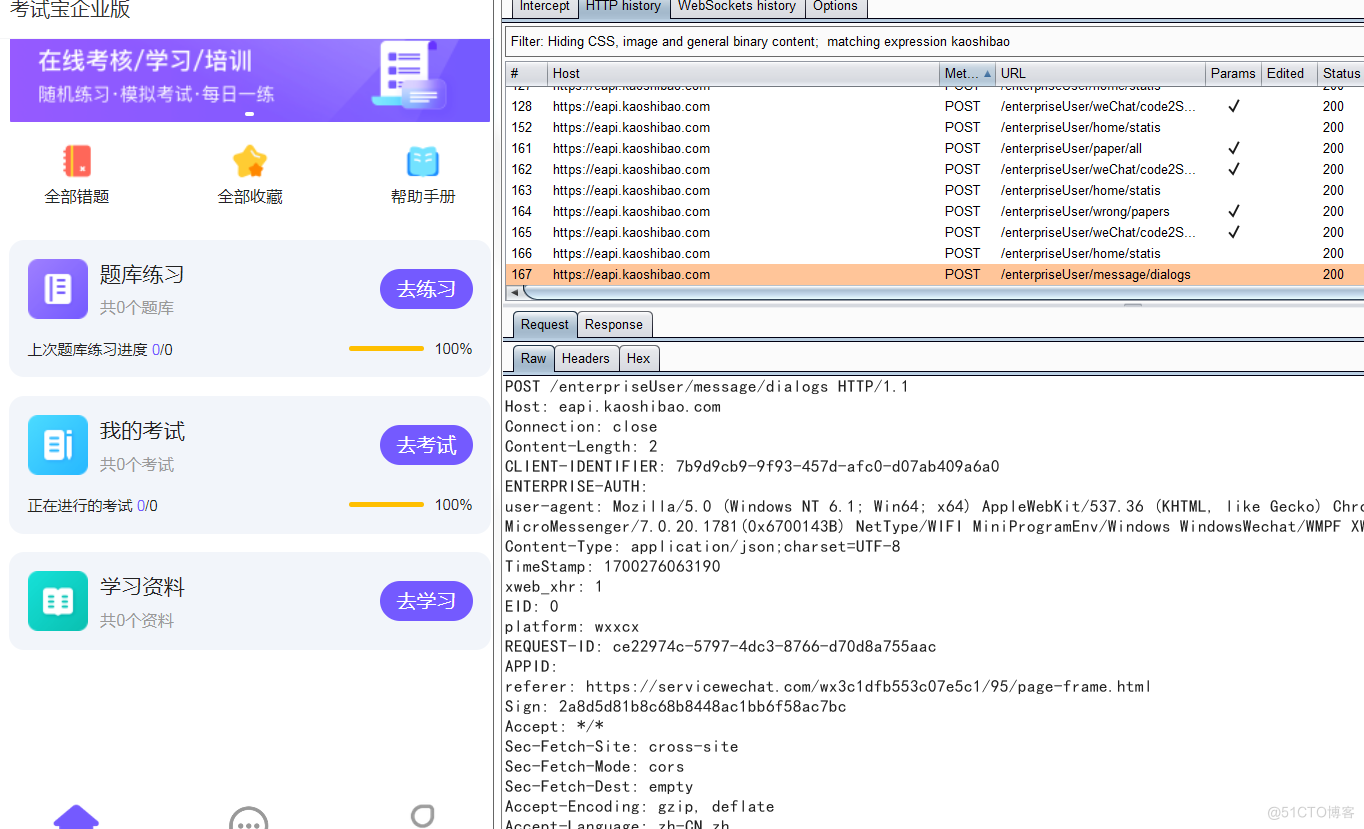
Task: Click the 去练习 button
Action: pos(426,289)
